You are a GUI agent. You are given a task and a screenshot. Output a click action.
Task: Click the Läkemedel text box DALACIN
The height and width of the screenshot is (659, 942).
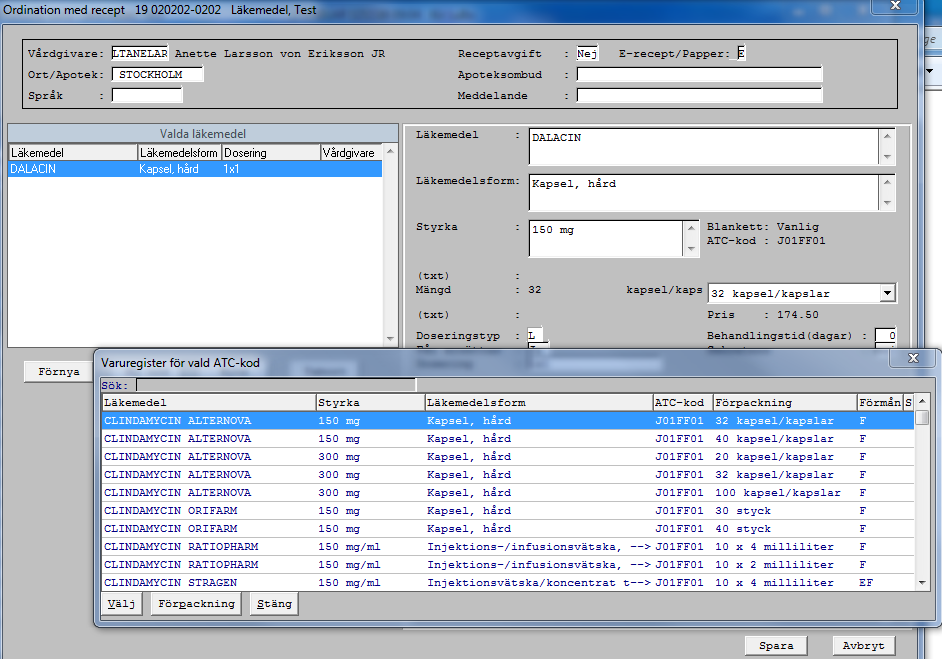(x=703, y=147)
